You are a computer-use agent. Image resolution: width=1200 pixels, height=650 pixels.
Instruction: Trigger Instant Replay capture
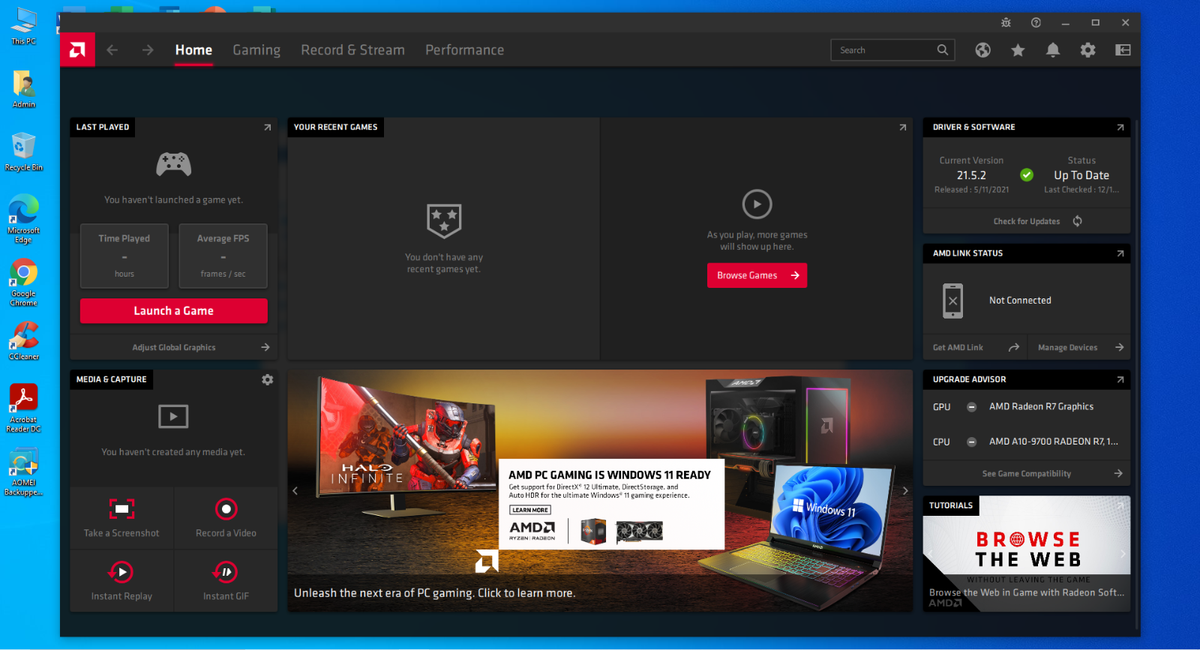pos(121,572)
